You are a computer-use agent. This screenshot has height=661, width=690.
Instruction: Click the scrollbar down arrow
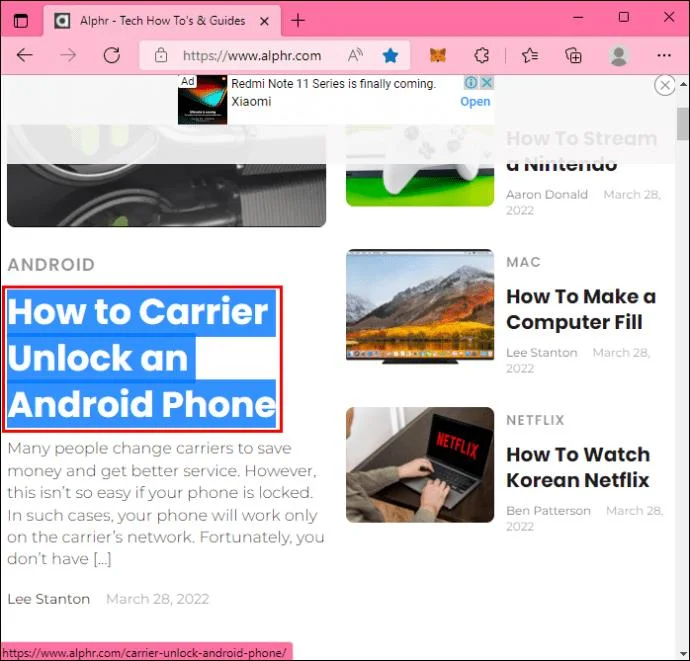point(683,654)
